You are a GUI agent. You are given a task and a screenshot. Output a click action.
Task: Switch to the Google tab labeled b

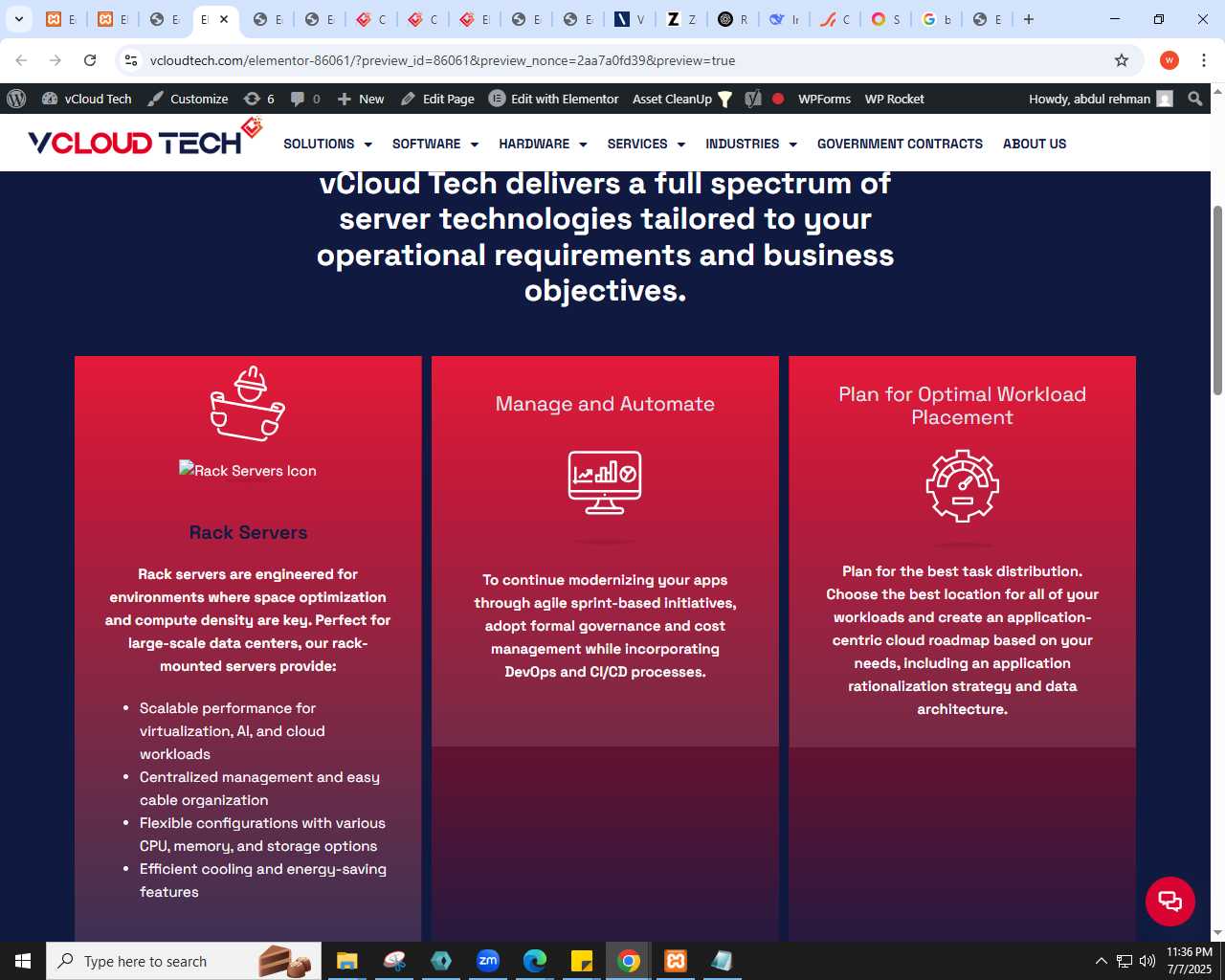click(x=937, y=19)
